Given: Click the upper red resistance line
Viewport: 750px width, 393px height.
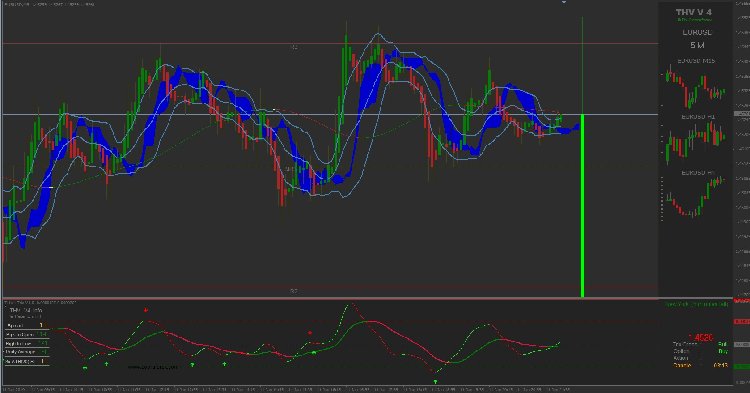Looking at the screenshot, I should coord(330,44).
